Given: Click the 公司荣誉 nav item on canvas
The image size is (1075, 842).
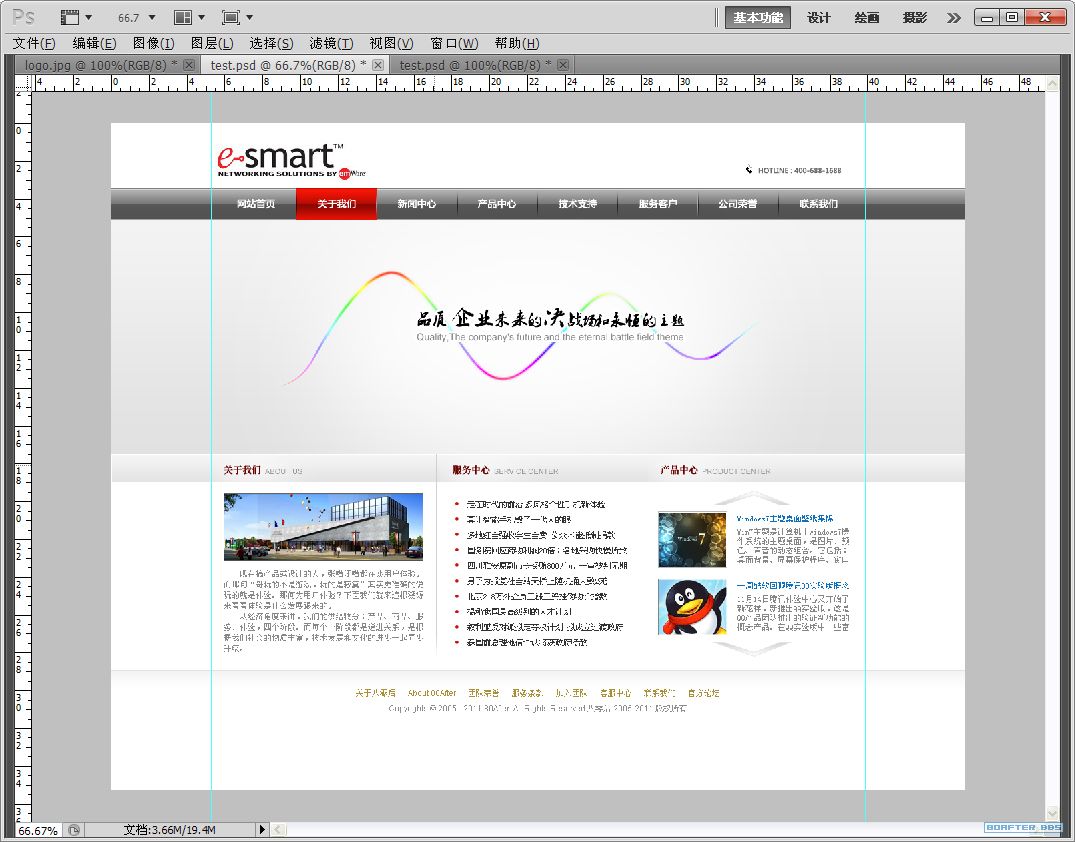Looking at the screenshot, I should click(738, 204).
